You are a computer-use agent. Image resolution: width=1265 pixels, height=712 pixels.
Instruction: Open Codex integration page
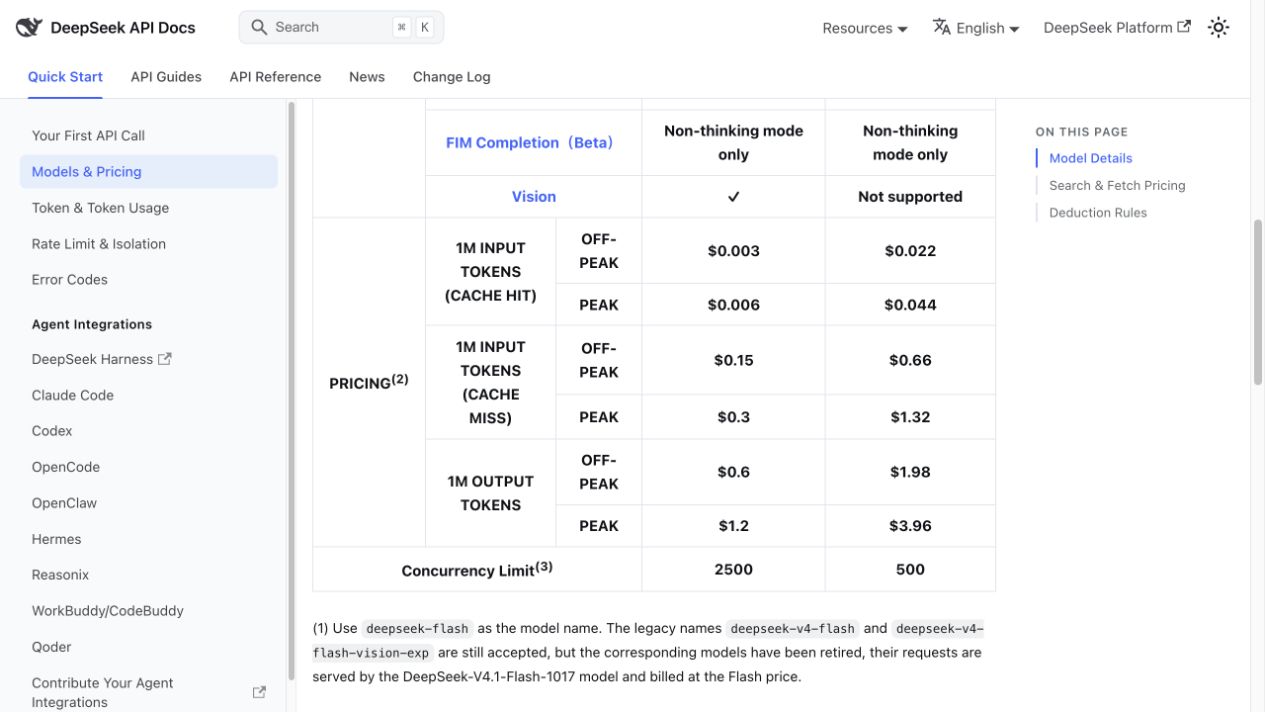[x=149, y=431]
